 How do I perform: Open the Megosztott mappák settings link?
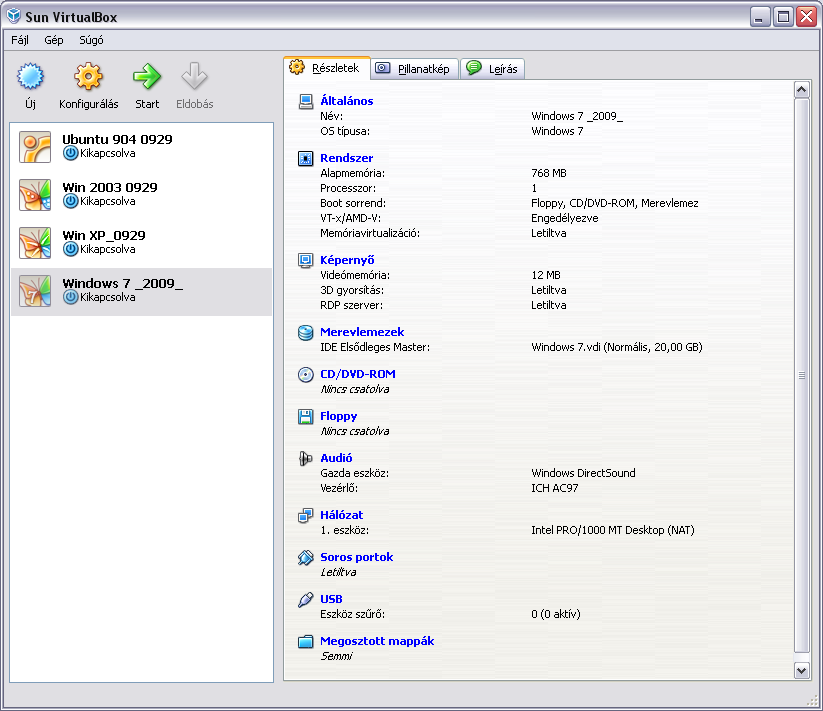tap(377, 642)
